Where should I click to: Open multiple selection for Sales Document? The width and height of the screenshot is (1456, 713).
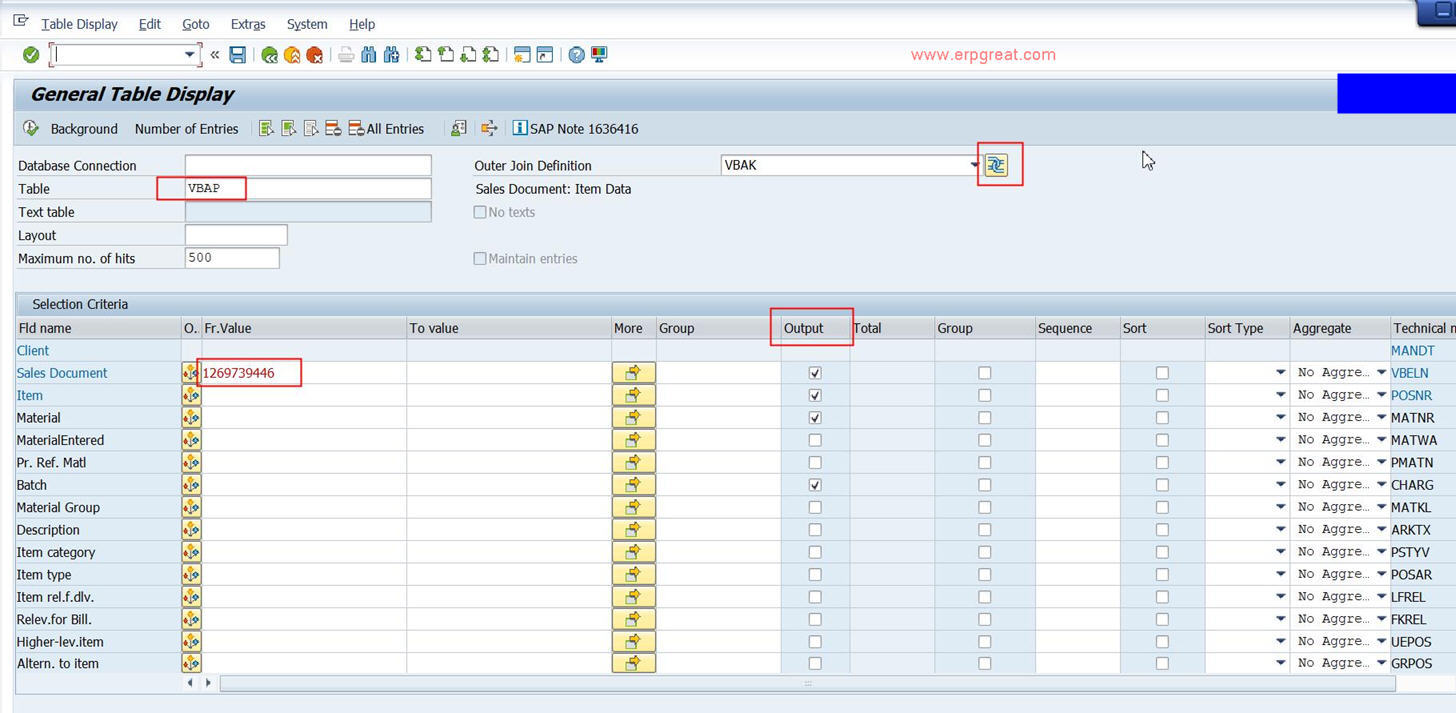point(633,373)
